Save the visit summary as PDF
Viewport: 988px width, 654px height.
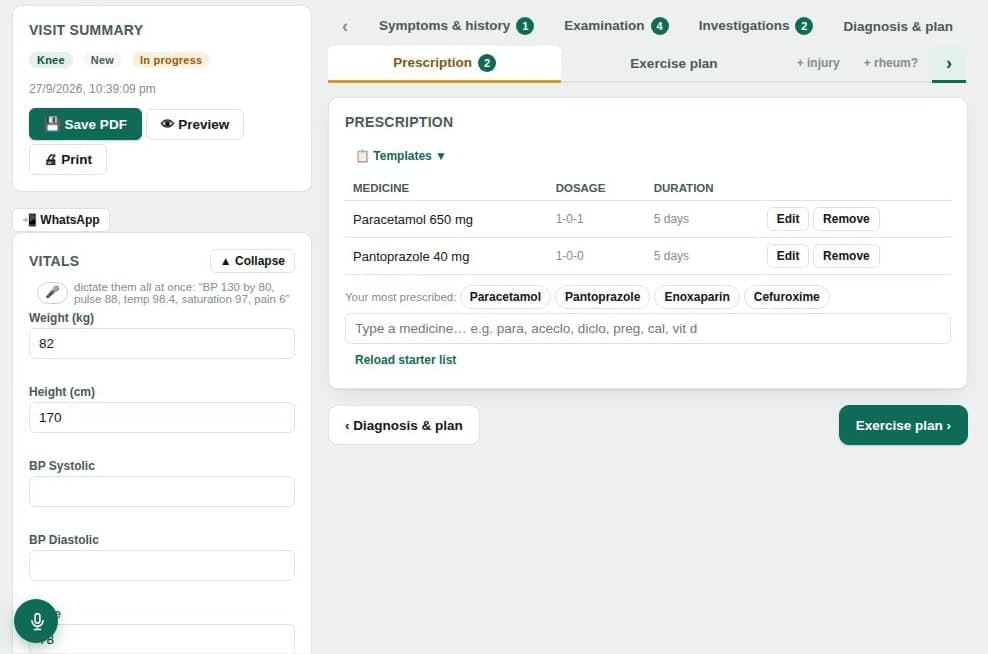[85, 124]
